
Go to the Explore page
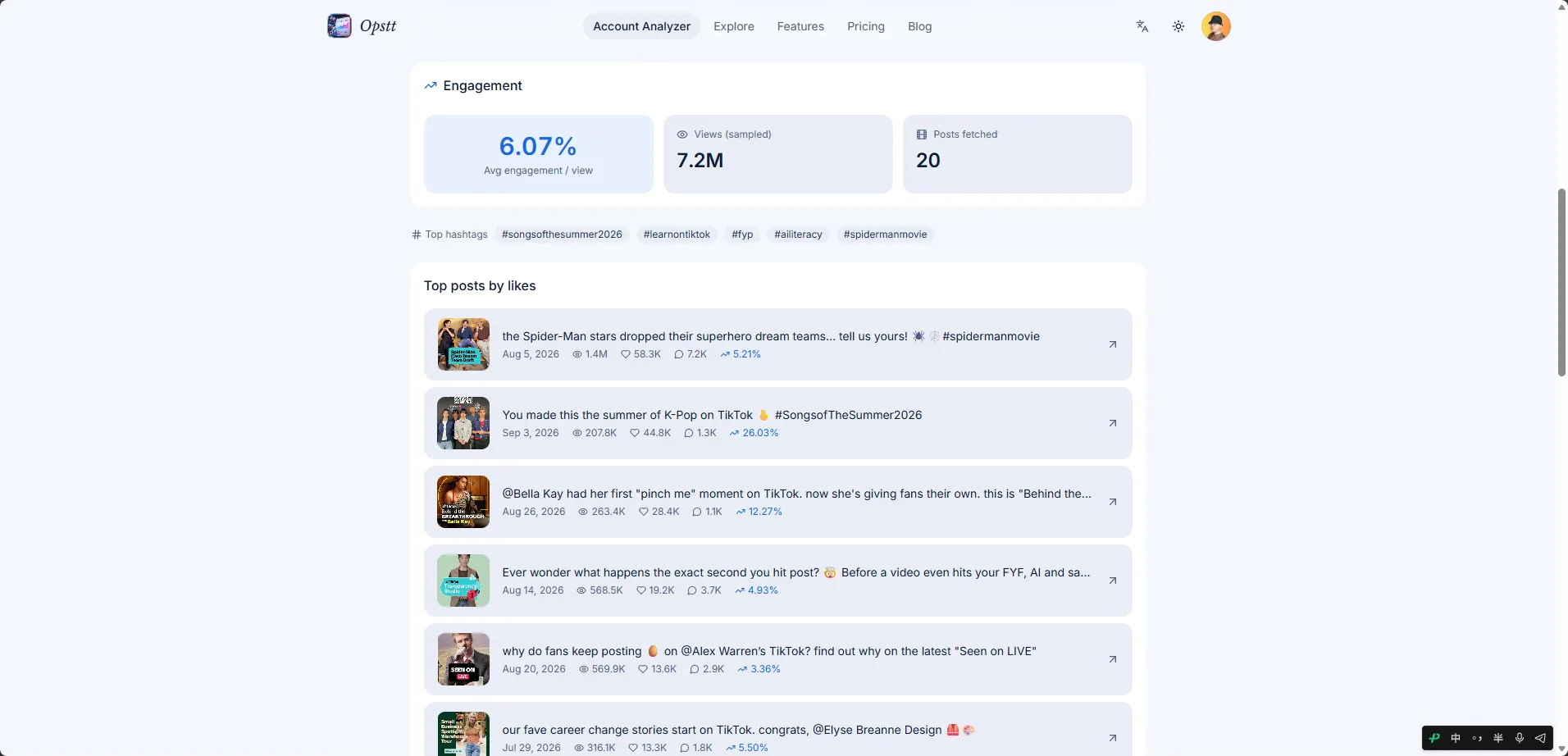734,26
